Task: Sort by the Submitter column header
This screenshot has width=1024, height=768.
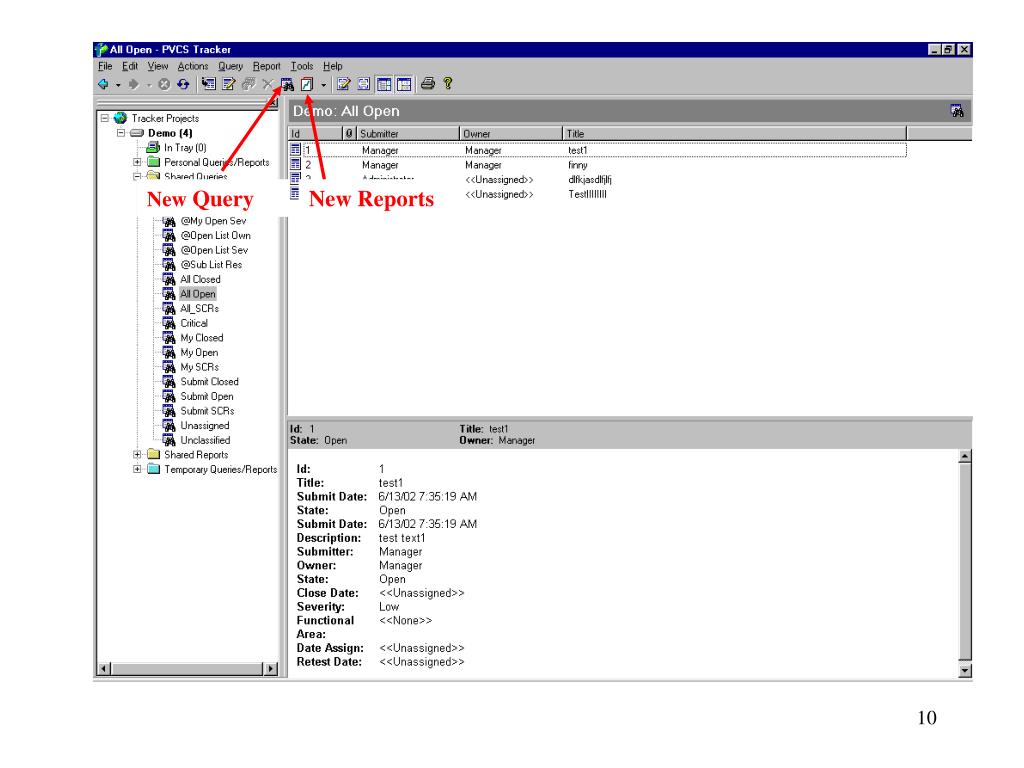Action: (x=408, y=133)
